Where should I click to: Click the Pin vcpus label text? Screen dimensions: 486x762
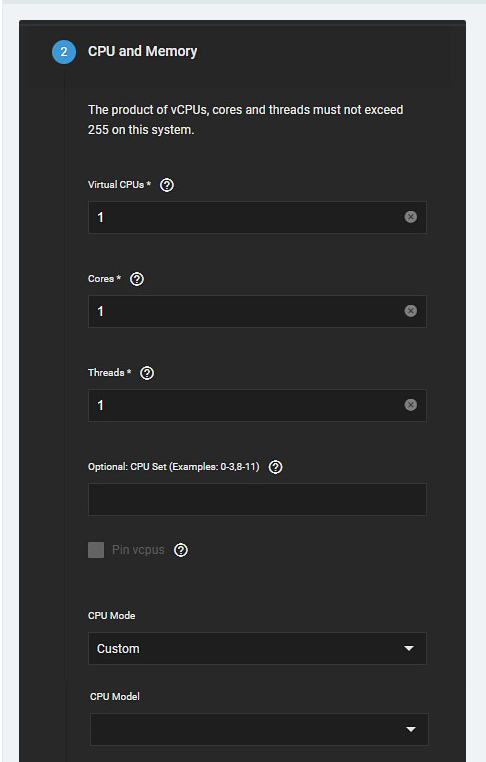(x=138, y=550)
